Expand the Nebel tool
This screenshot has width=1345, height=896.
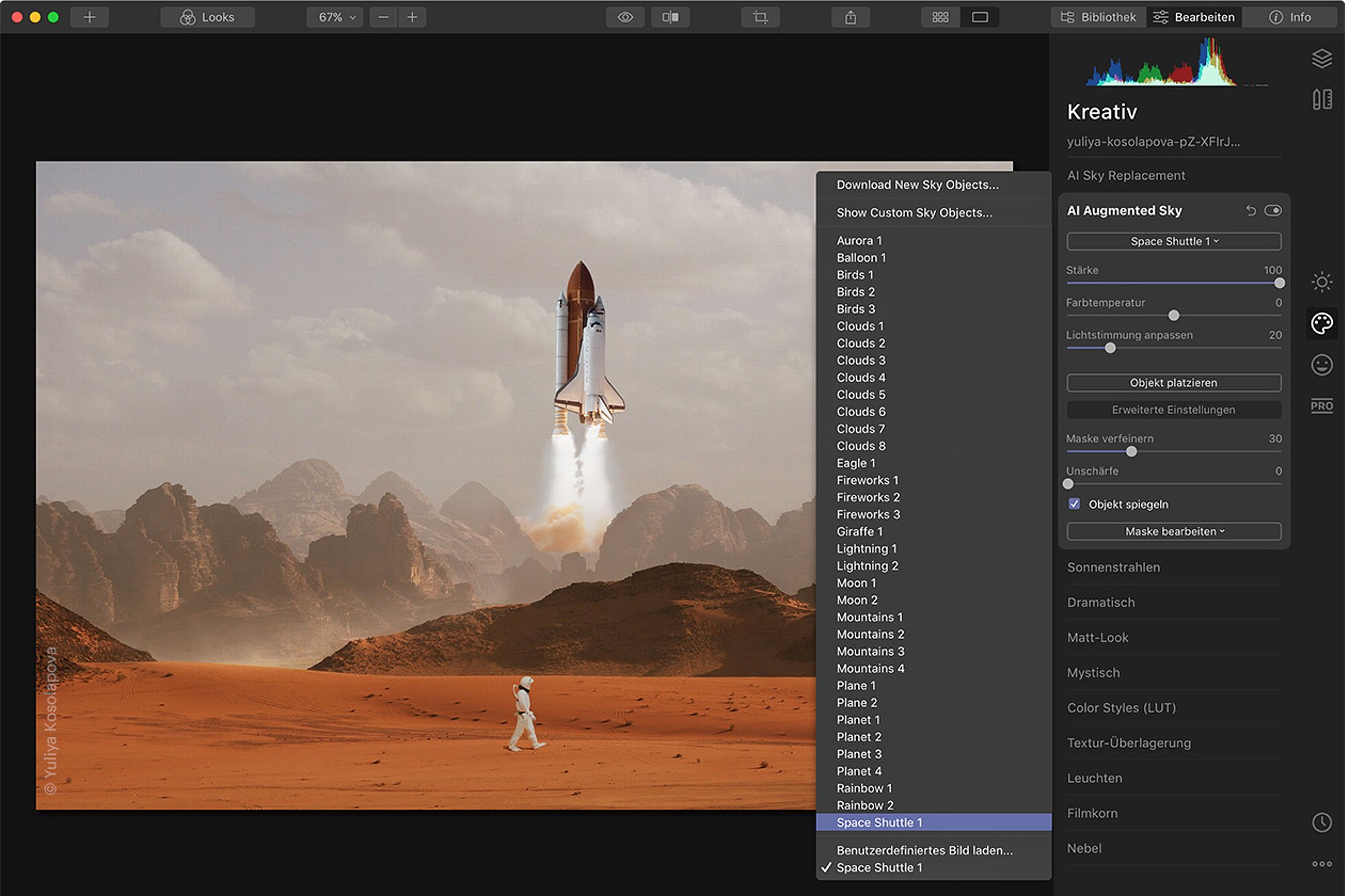1084,848
